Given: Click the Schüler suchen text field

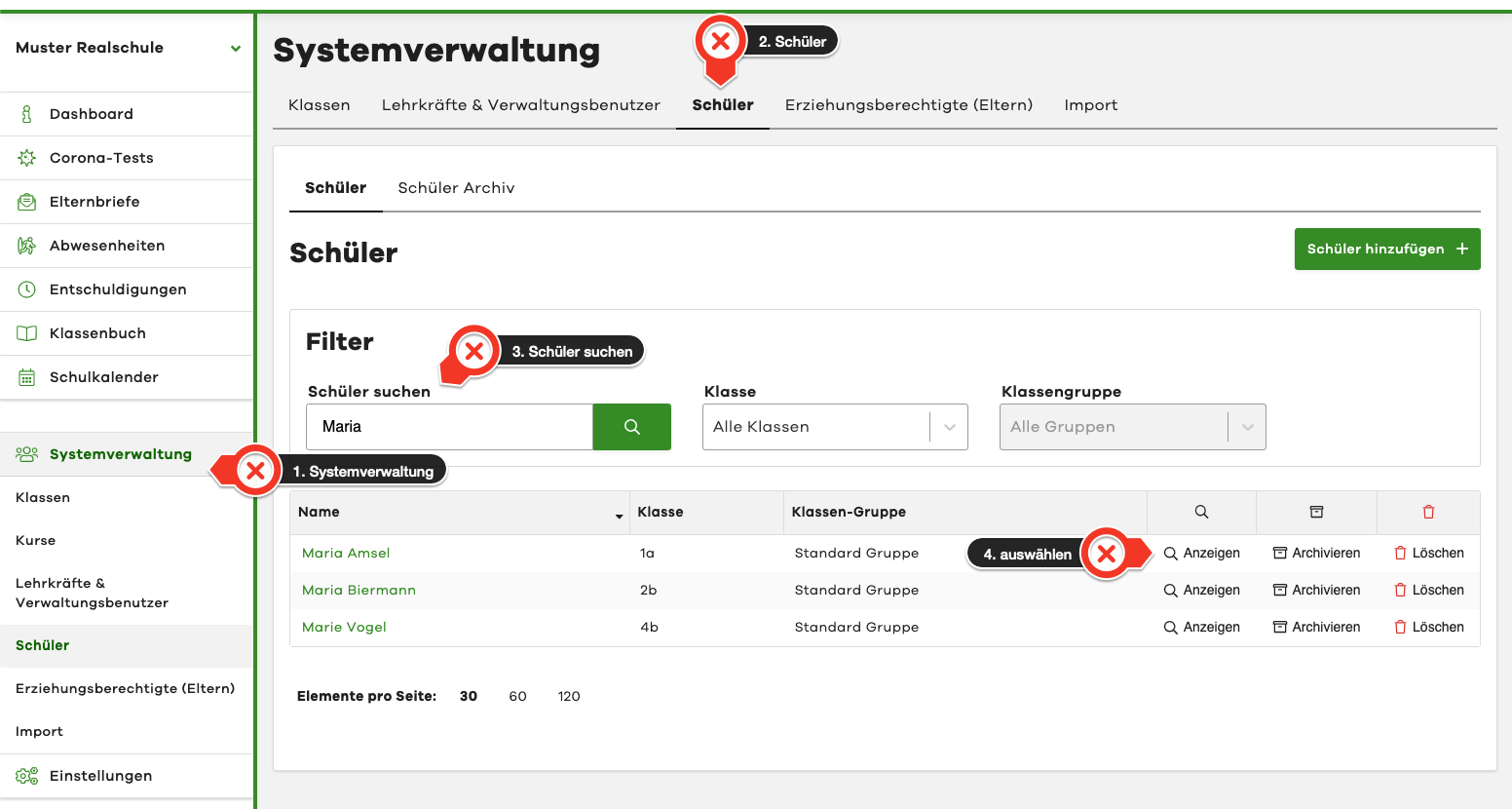Looking at the screenshot, I should click(449, 427).
